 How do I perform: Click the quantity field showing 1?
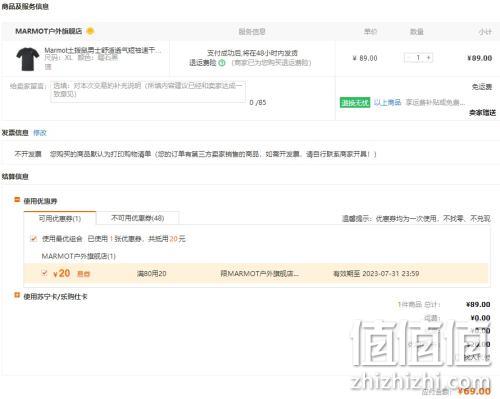click(x=419, y=58)
